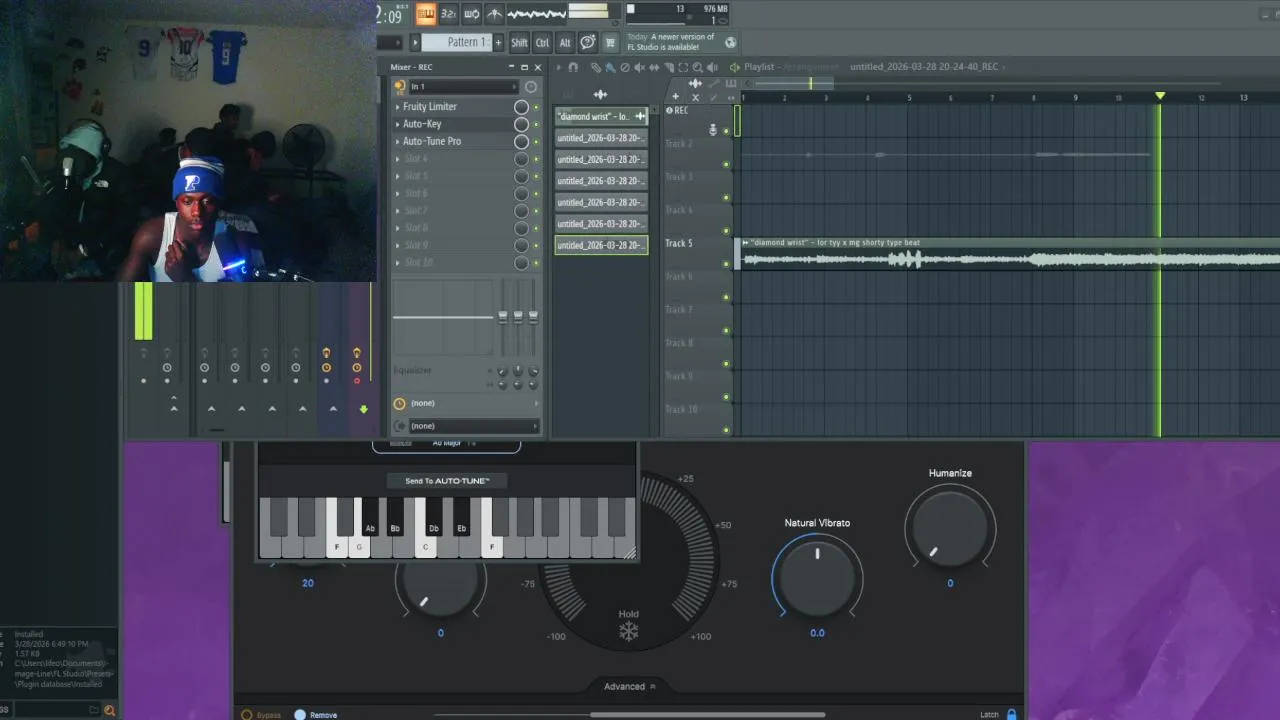Open the shopping cart content library icon

(x=611, y=43)
